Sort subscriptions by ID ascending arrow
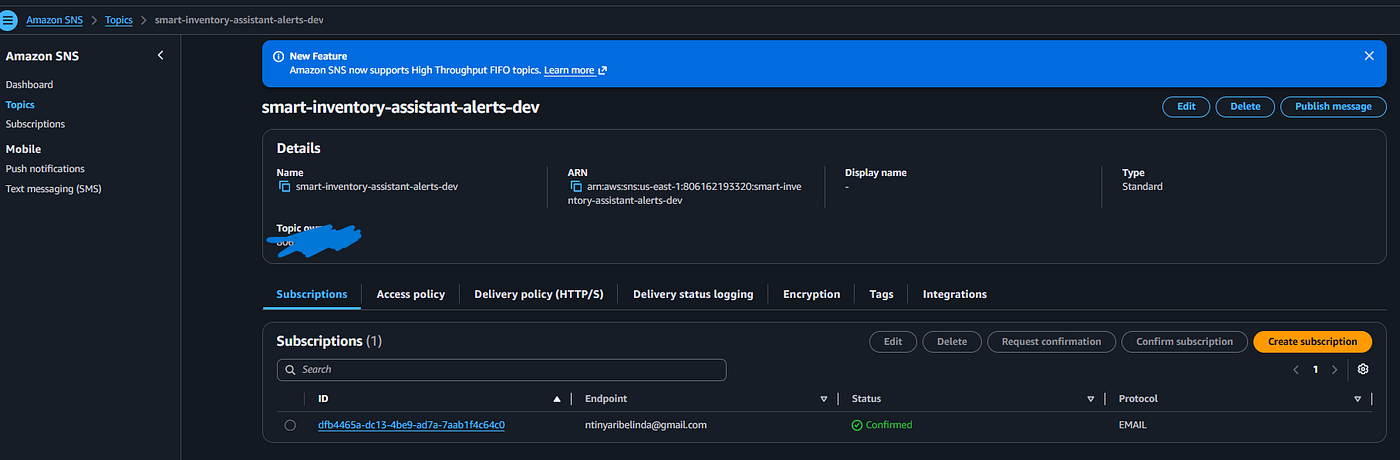Viewport: 1400px width, 460px height. [x=557, y=399]
